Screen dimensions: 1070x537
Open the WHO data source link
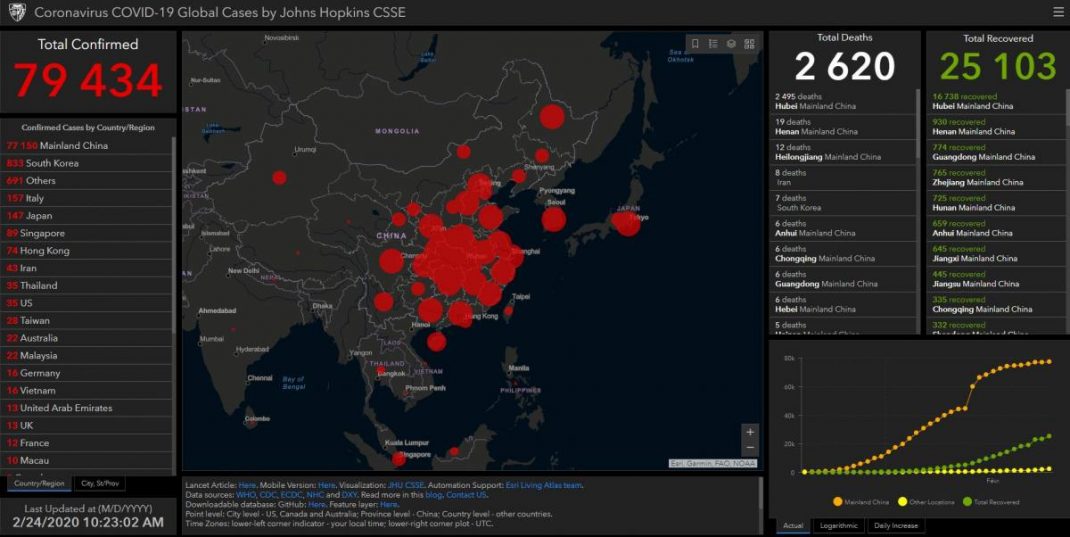(x=246, y=495)
